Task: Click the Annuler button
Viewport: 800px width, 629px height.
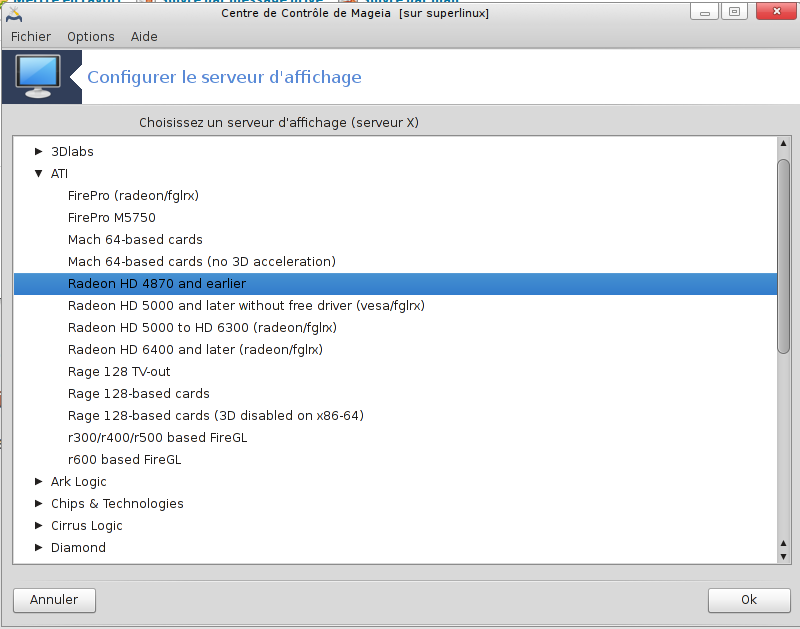Action: [54, 600]
